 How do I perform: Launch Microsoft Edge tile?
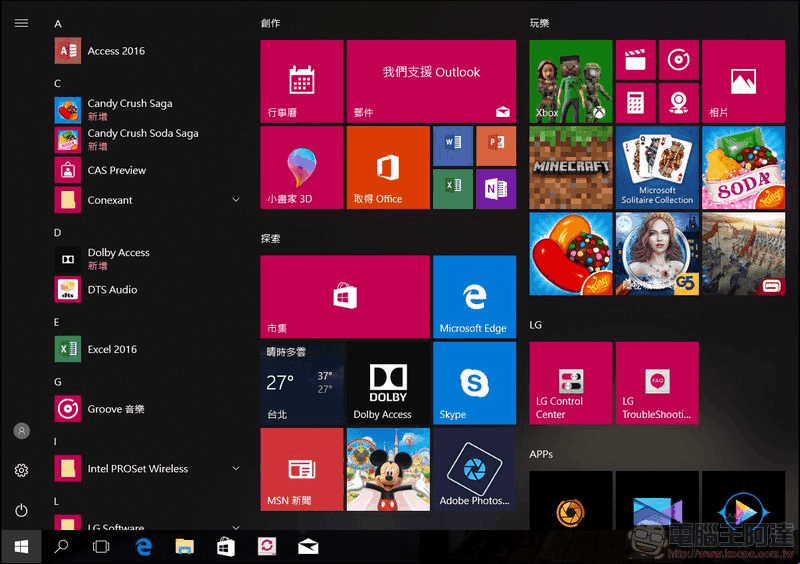click(474, 297)
